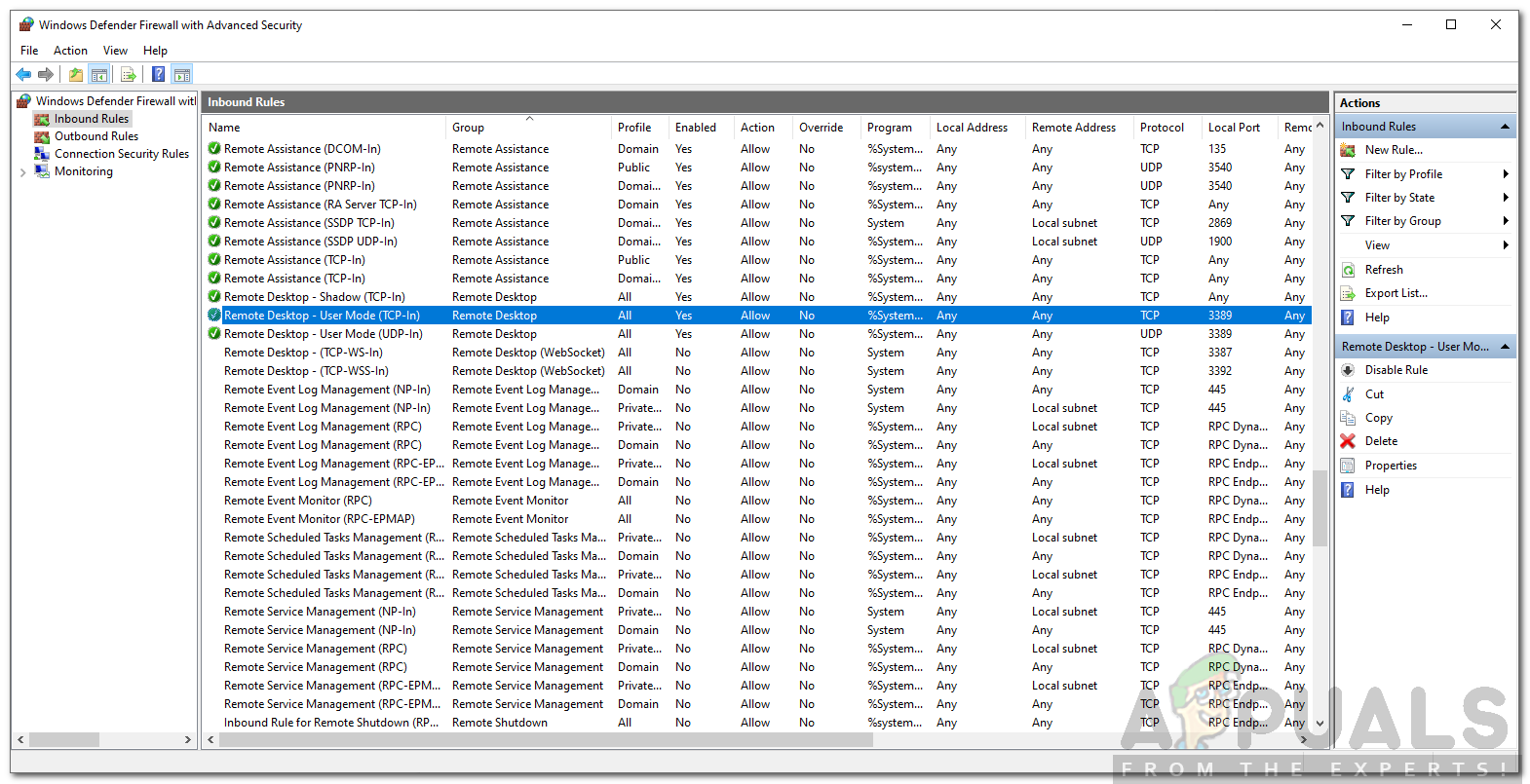
Task: Open the Filter by Profile submenu arrow
Action: [1506, 174]
